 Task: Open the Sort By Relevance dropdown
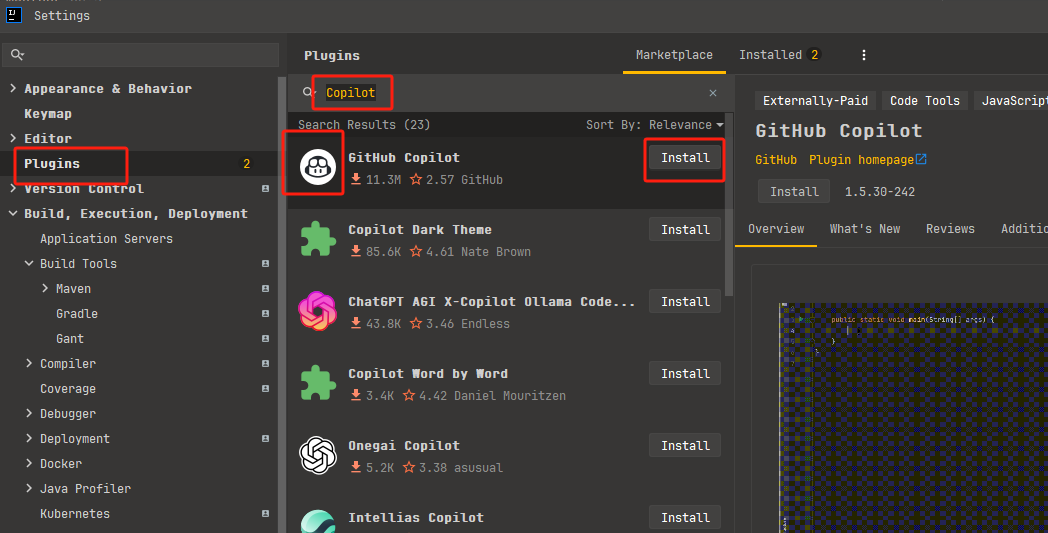[654, 124]
